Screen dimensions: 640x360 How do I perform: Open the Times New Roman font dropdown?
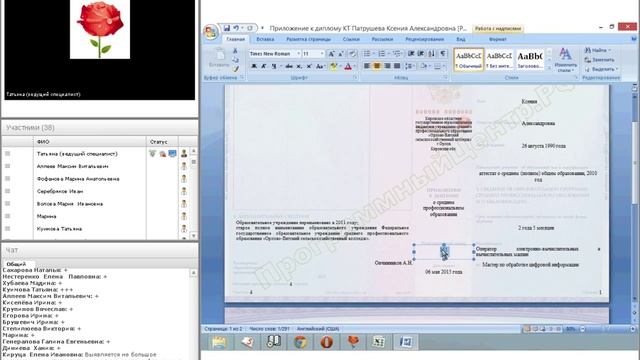(x=298, y=53)
